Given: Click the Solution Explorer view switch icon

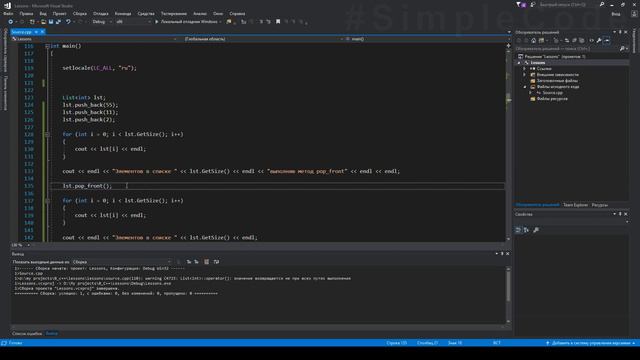Looking at the screenshot, I should 542,40.
